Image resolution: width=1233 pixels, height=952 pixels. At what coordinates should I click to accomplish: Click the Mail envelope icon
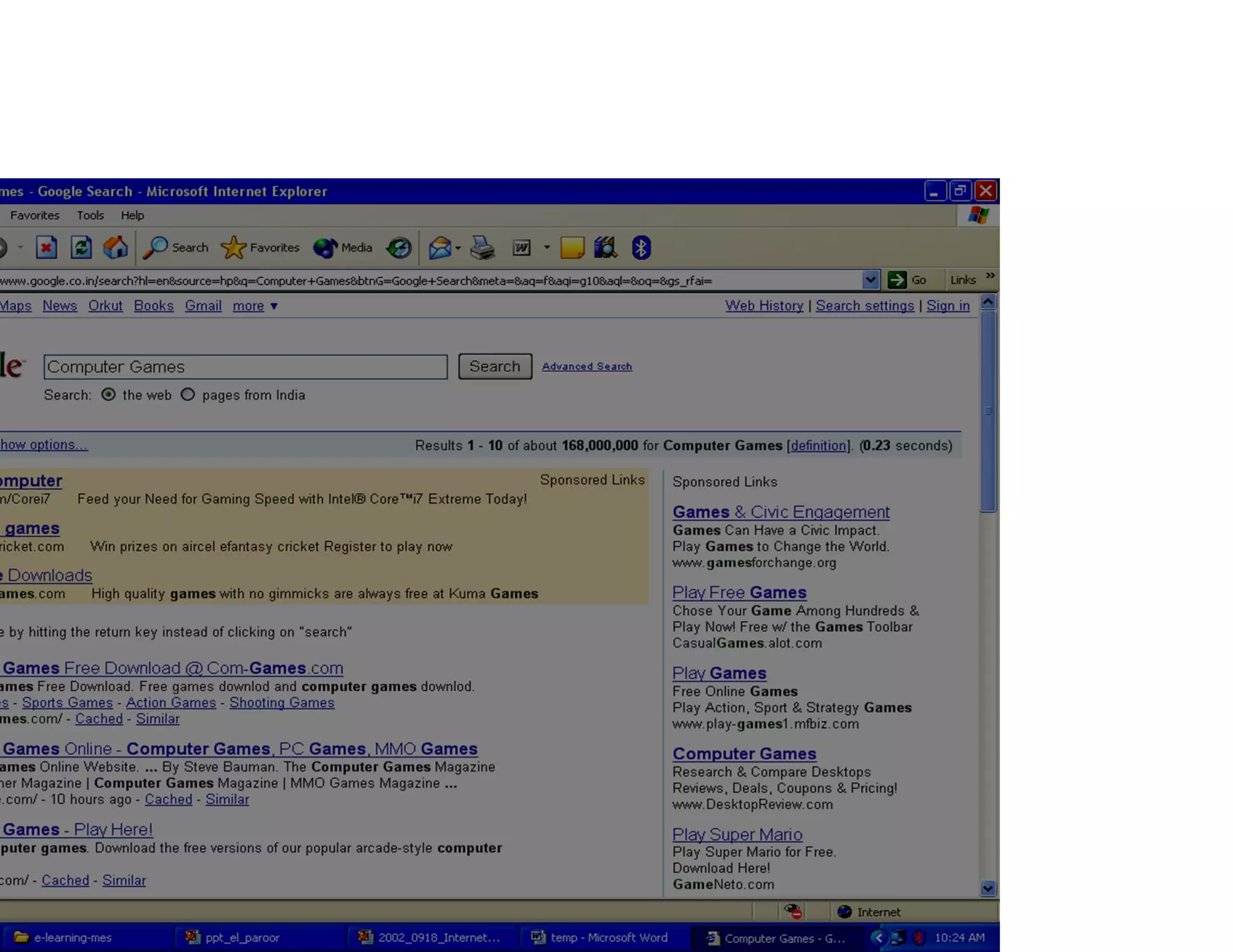(x=439, y=247)
